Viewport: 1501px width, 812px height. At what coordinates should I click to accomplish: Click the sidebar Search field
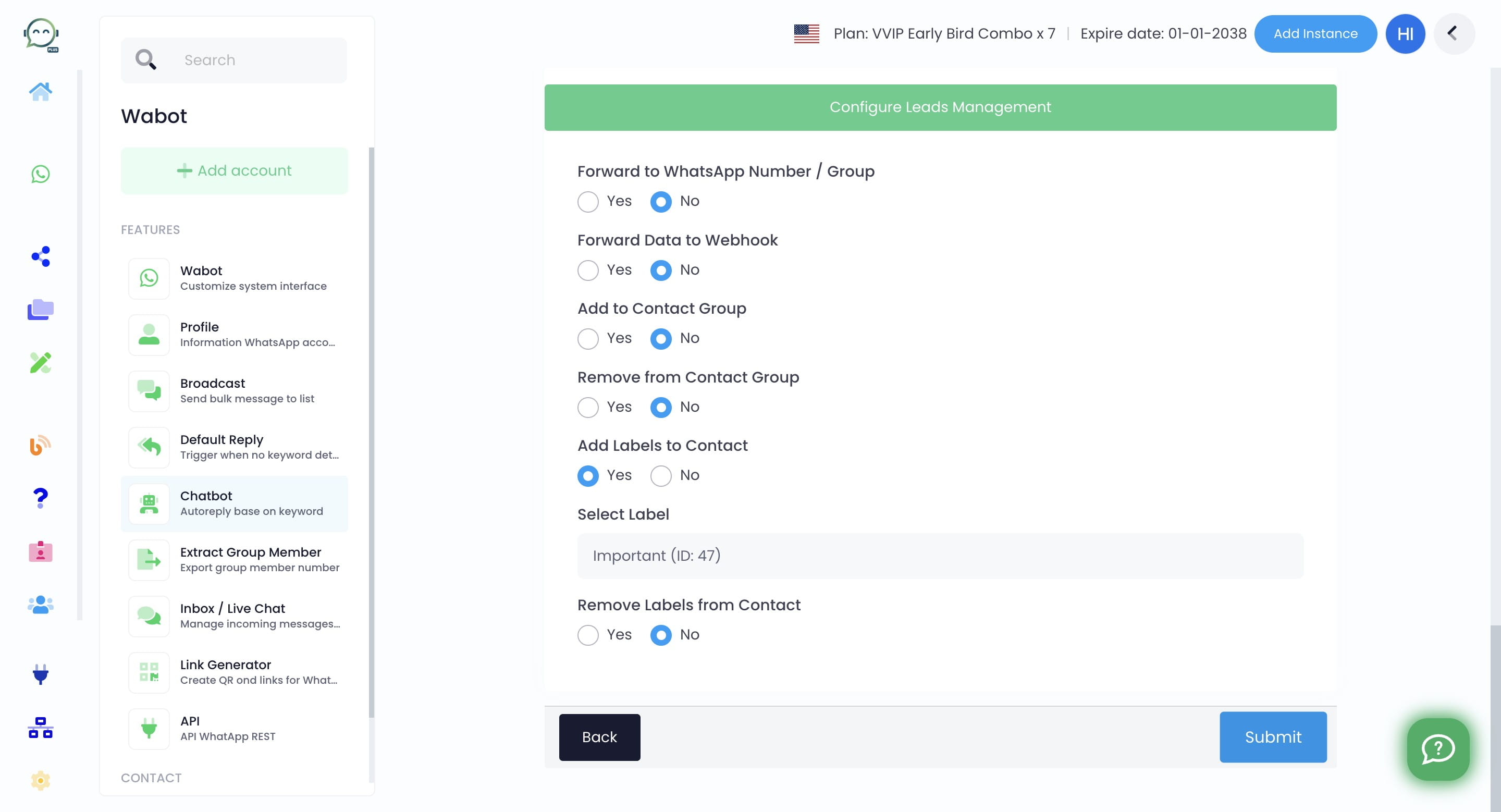tap(234, 60)
